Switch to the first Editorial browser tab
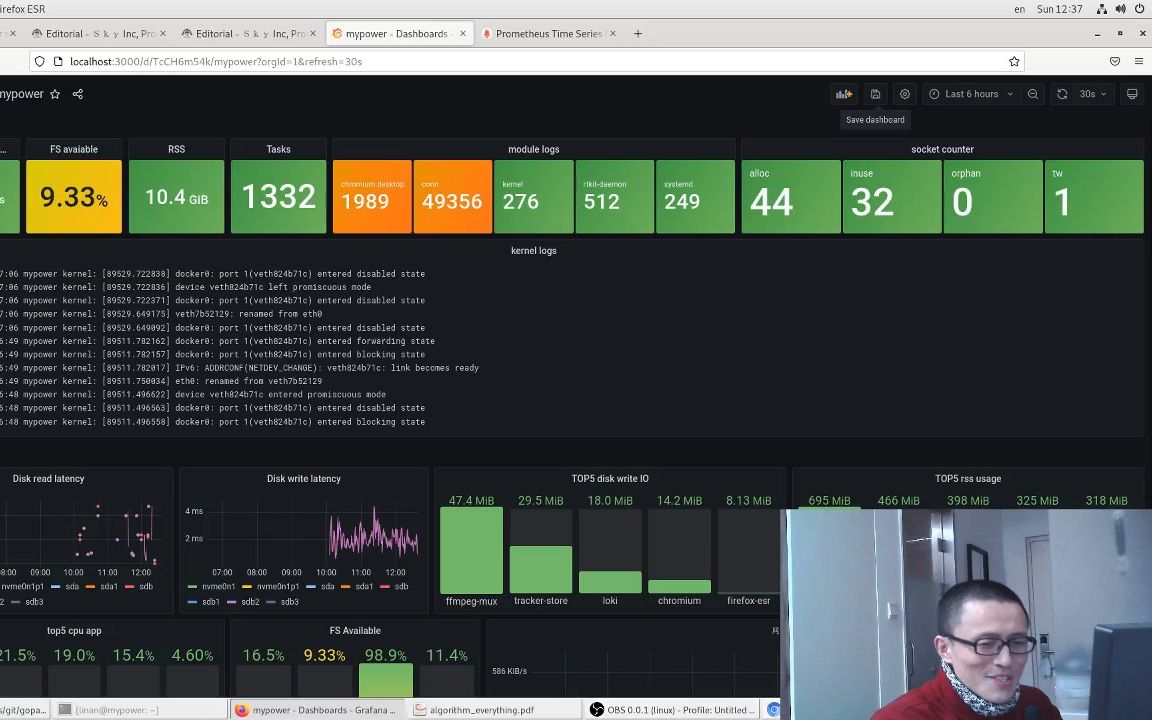 coord(100,33)
